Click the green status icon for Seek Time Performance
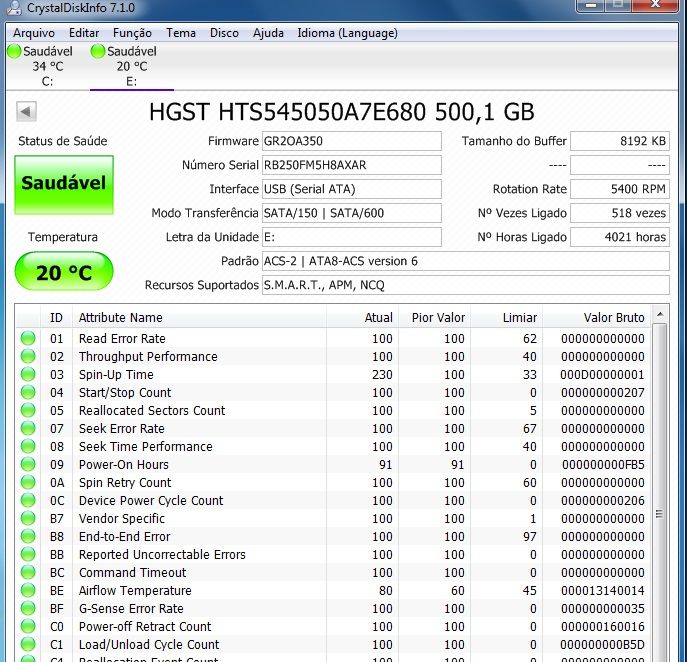This screenshot has height=662, width=687. coord(28,446)
